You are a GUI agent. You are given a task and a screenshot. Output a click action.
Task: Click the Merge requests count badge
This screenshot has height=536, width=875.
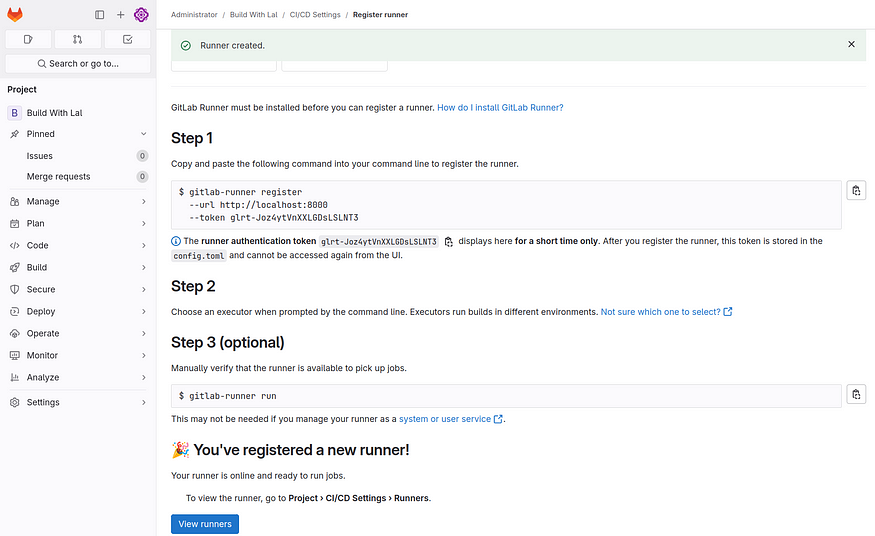(142, 177)
